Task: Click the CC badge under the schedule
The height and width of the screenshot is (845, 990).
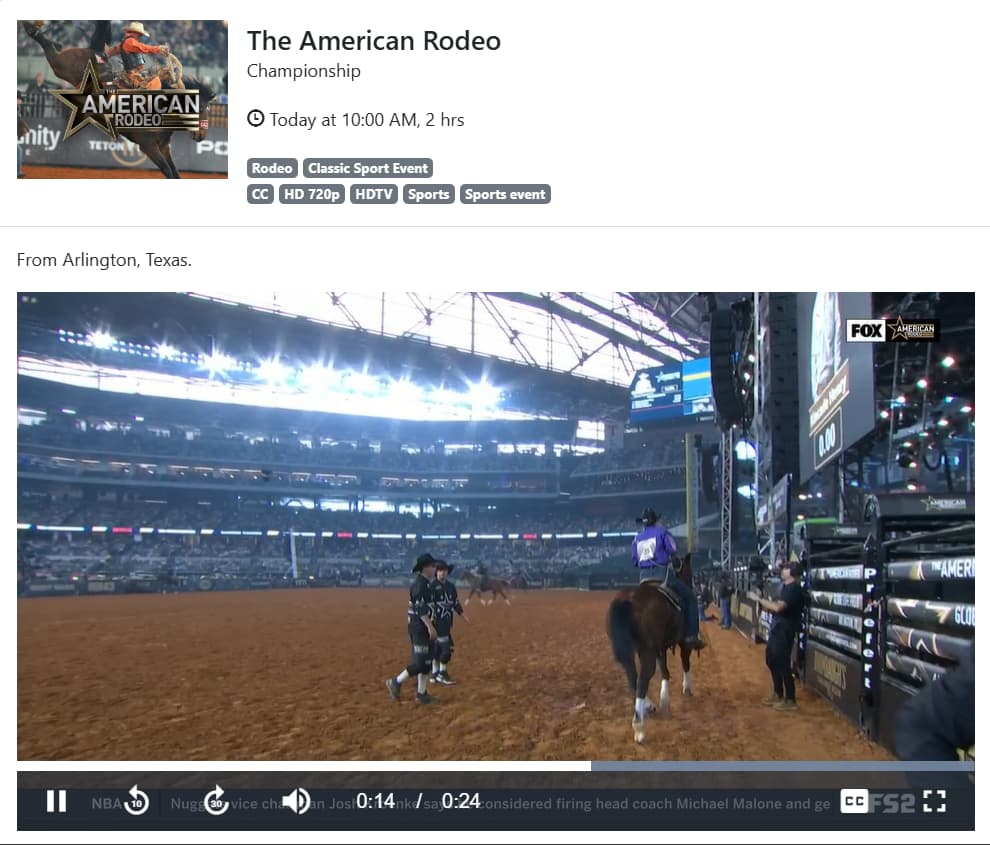Action: pyautogui.click(x=260, y=194)
